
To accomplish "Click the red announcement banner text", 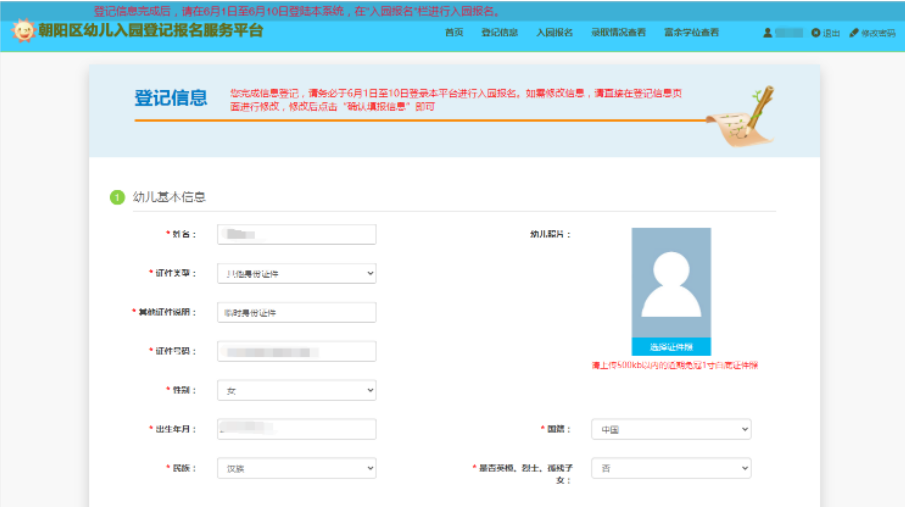I will point(297,11).
